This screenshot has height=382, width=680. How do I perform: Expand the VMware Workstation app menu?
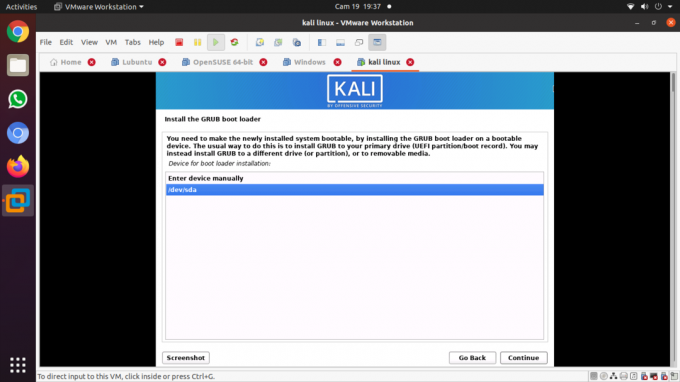[x=99, y=7]
